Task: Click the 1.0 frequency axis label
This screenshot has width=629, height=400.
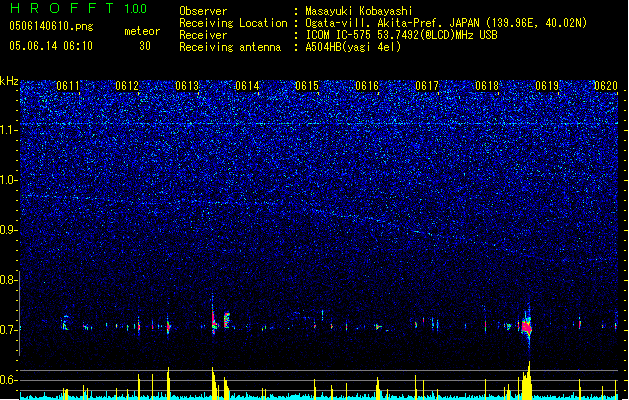Action: (8, 180)
